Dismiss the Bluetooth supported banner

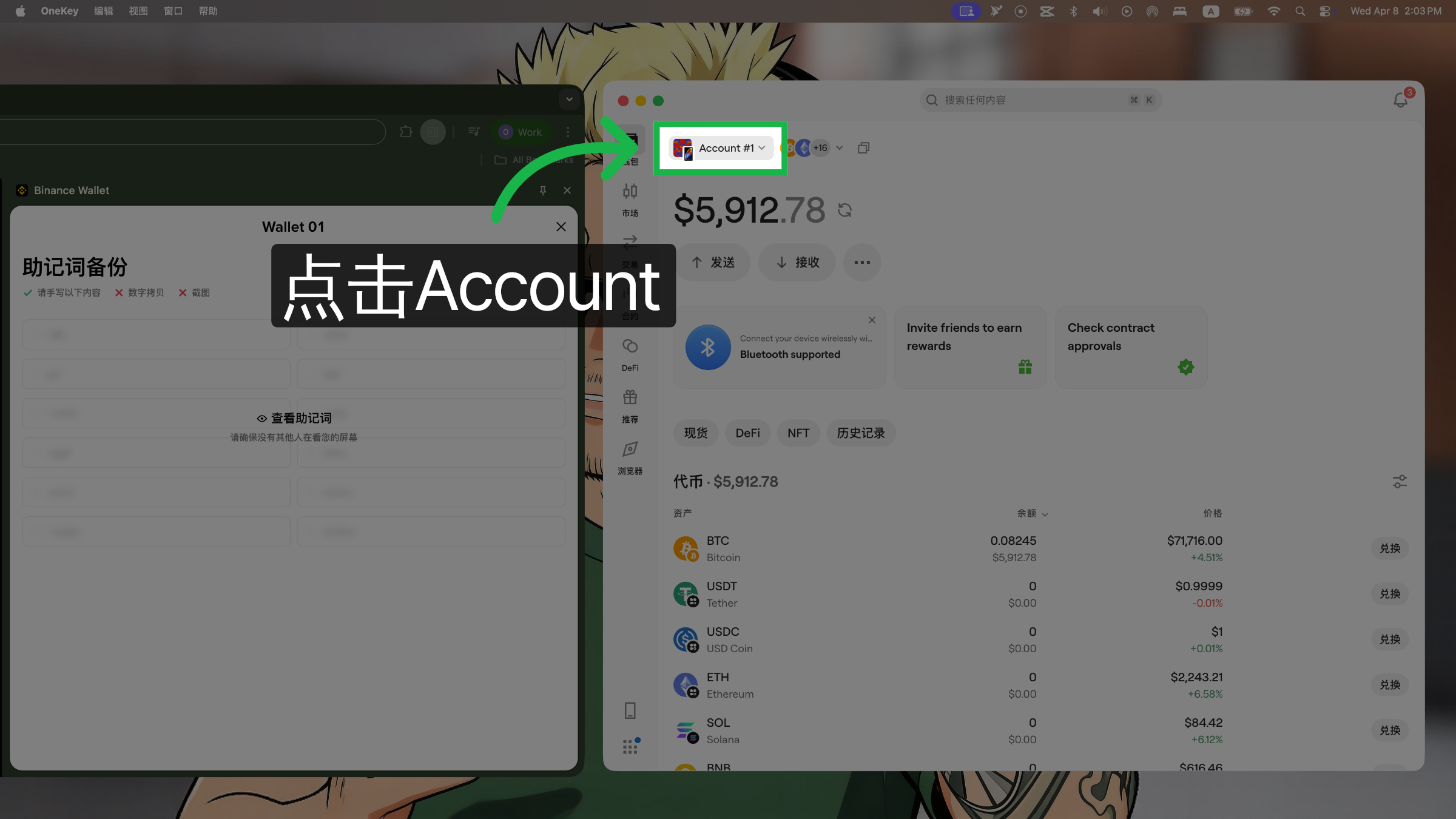pyautogui.click(x=872, y=320)
